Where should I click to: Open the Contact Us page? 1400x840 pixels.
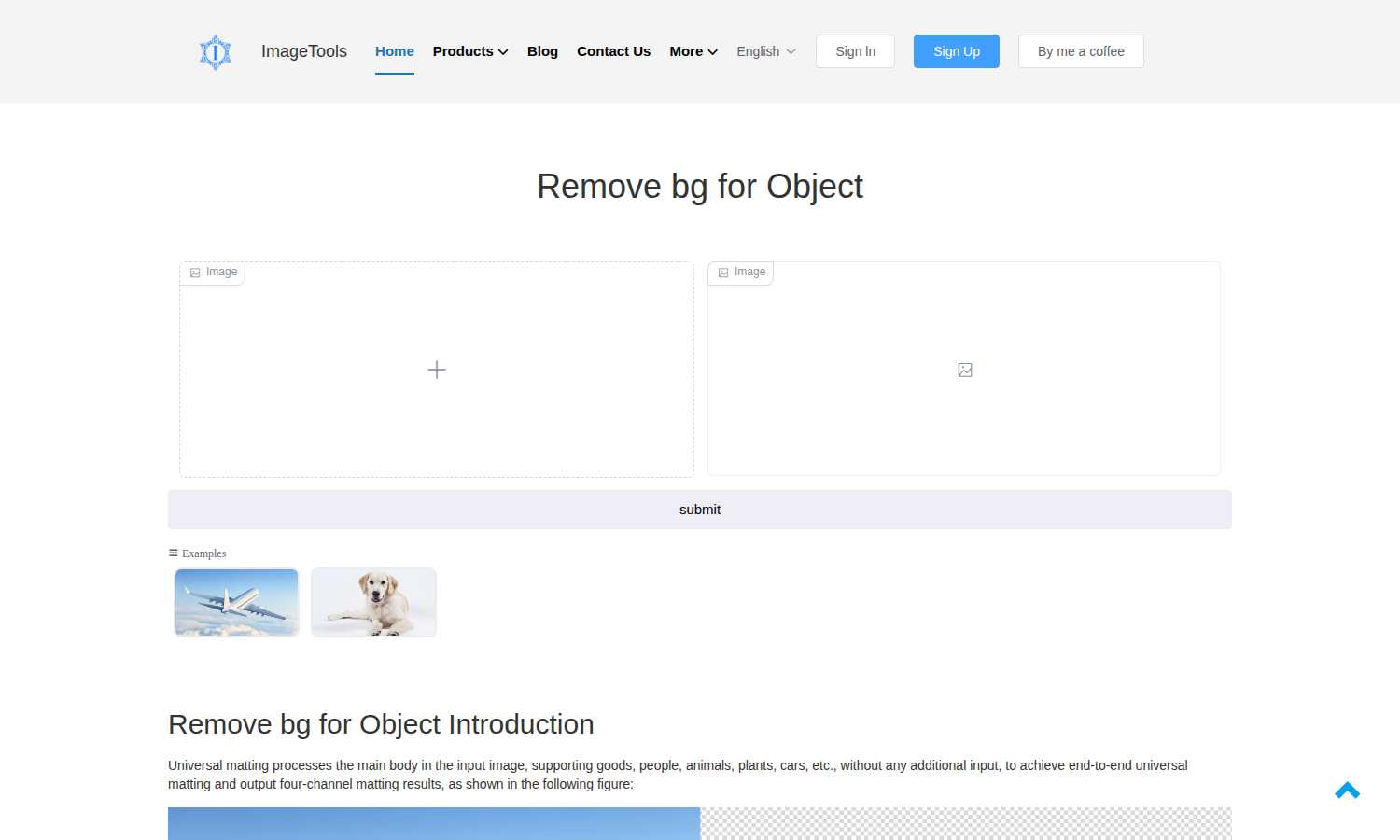click(613, 51)
